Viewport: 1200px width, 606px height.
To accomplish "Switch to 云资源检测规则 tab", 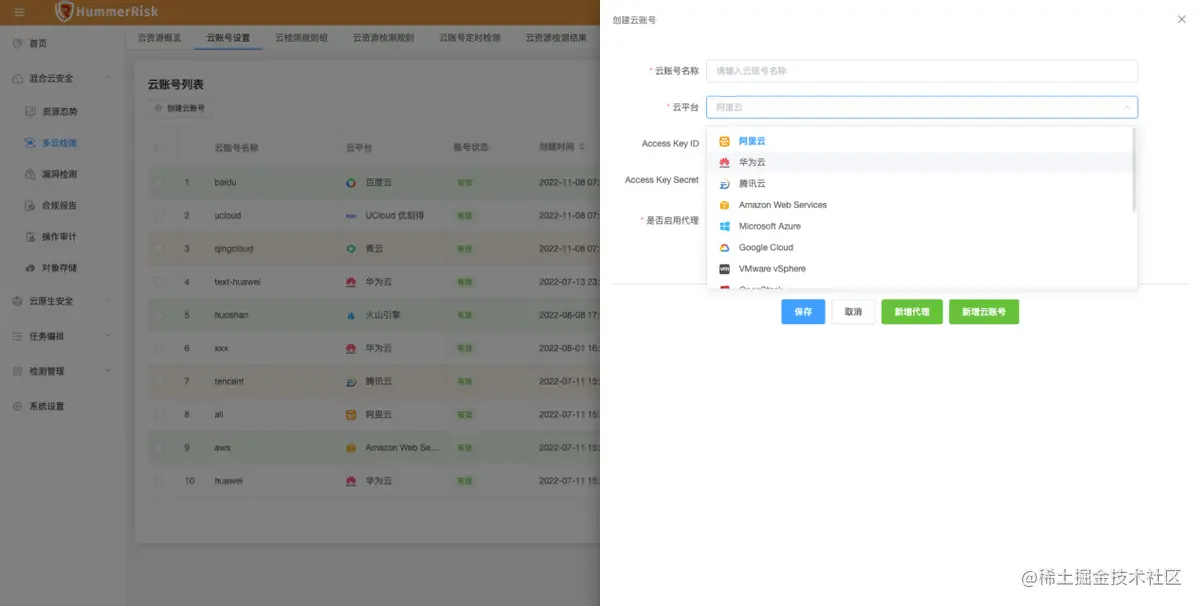I will [x=383, y=38].
